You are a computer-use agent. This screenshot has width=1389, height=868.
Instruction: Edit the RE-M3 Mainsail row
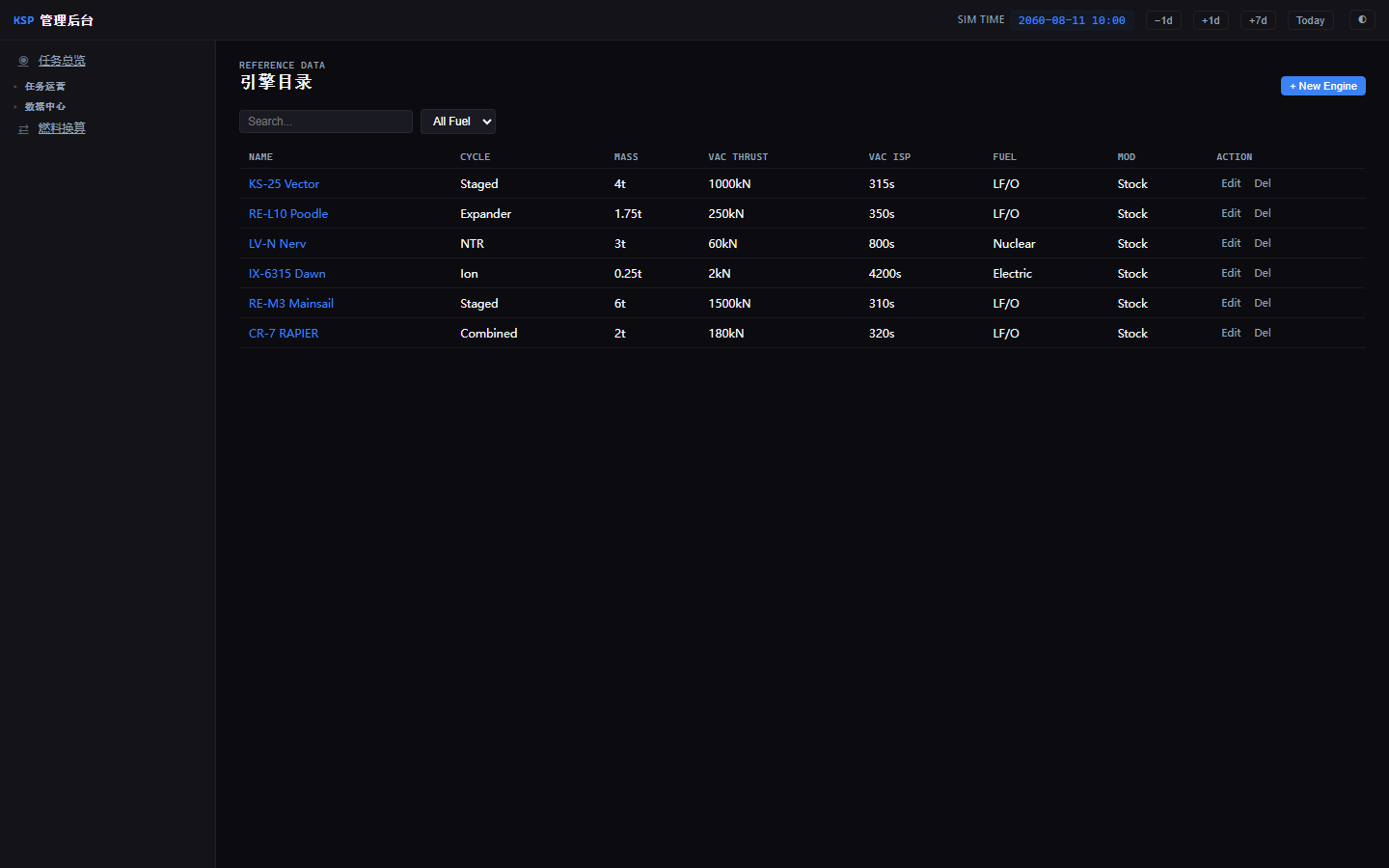(1231, 303)
